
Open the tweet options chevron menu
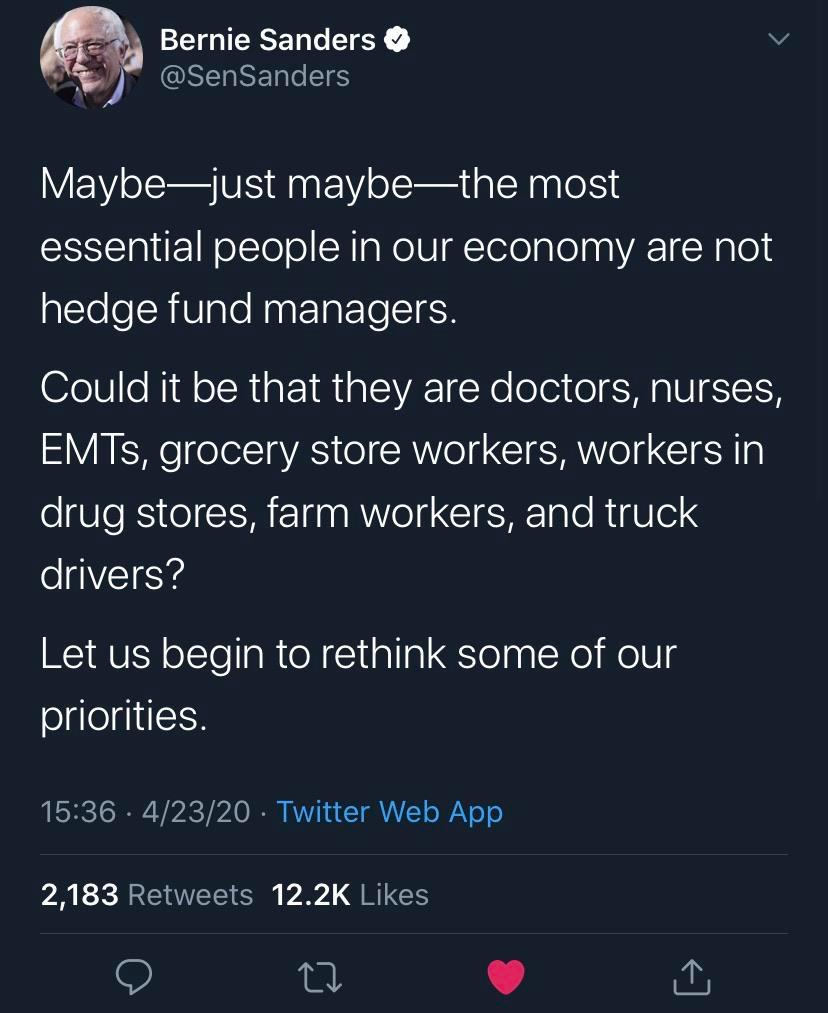777,40
